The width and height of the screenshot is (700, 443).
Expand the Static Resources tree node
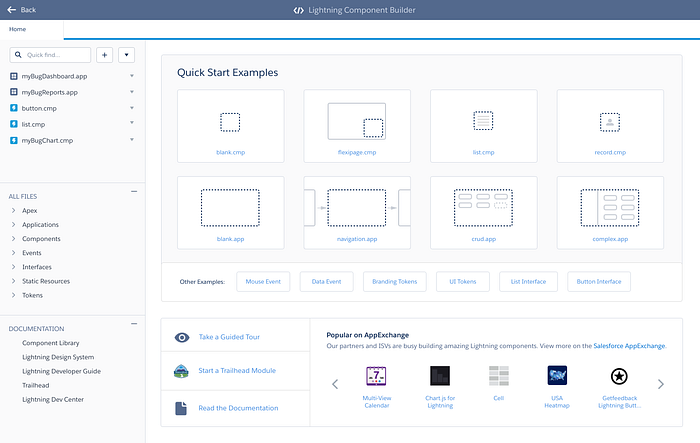(x=13, y=281)
